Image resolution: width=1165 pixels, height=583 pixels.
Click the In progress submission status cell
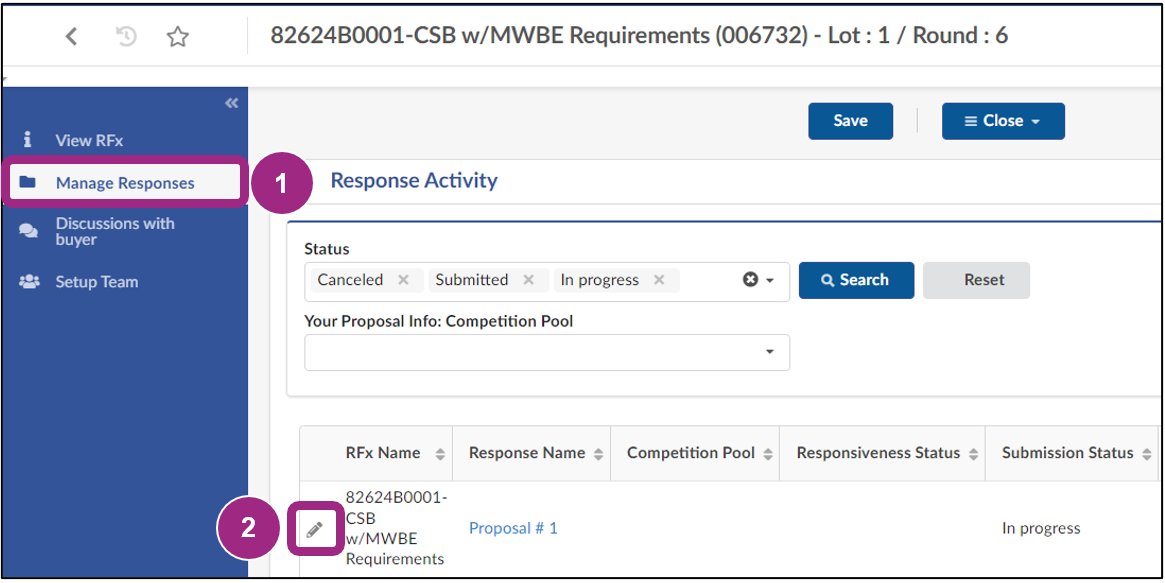(1041, 528)
